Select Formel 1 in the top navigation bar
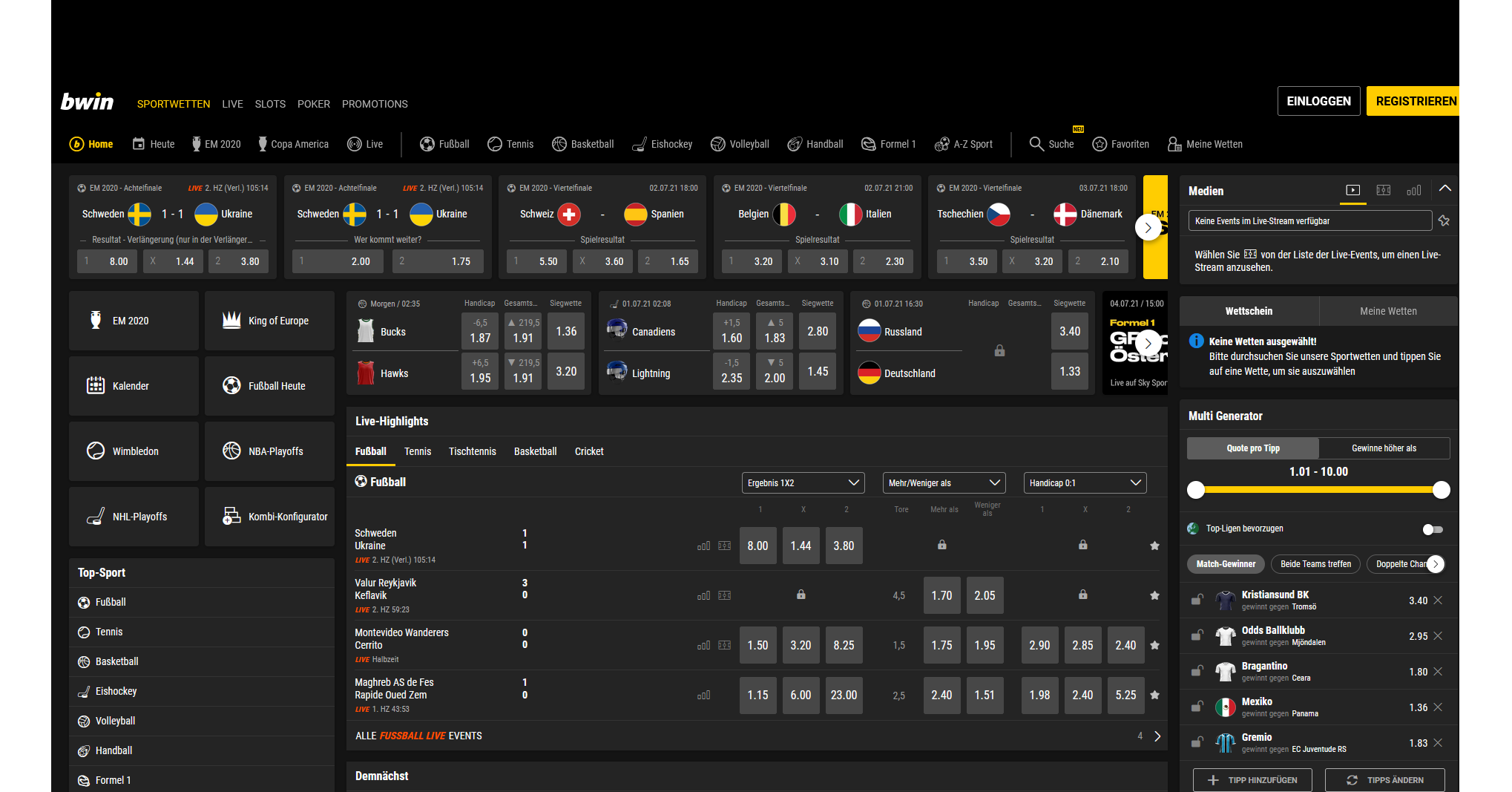The width and height of the screenshot is (1512, 792). (x=888, y=144)
